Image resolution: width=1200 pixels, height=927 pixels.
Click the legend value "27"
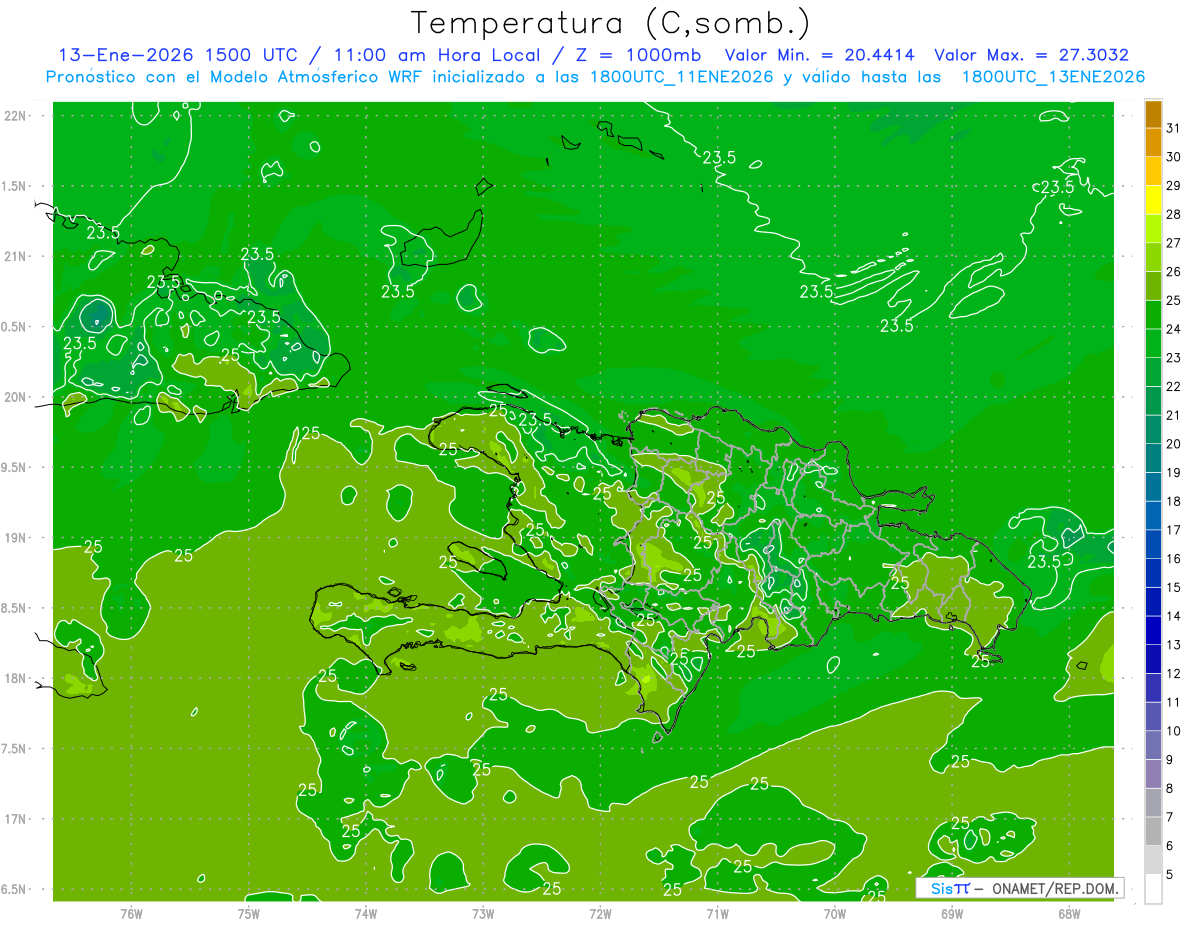pos(1174,243)
